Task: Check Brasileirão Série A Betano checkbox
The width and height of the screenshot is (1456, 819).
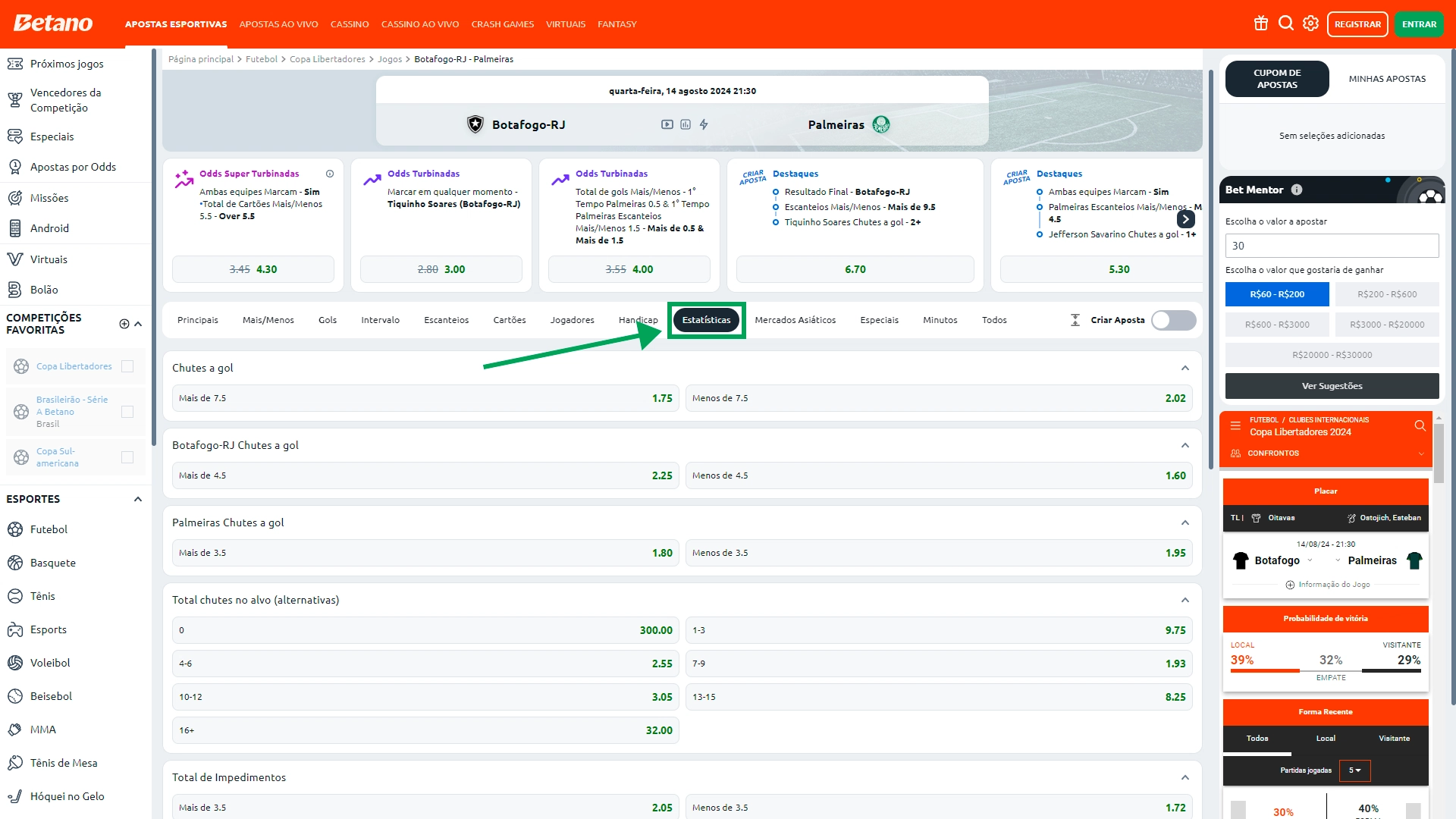Action: tap(127, 412)
